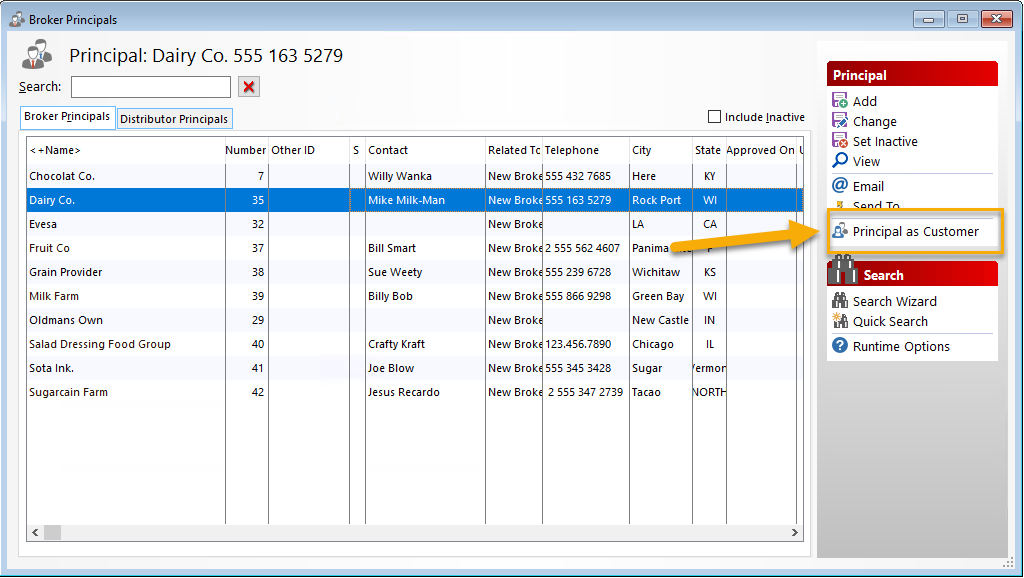This screenshot has width=1024, height=578.
Task: Click contact Bill Smart
Action: [x=392, y=248]
